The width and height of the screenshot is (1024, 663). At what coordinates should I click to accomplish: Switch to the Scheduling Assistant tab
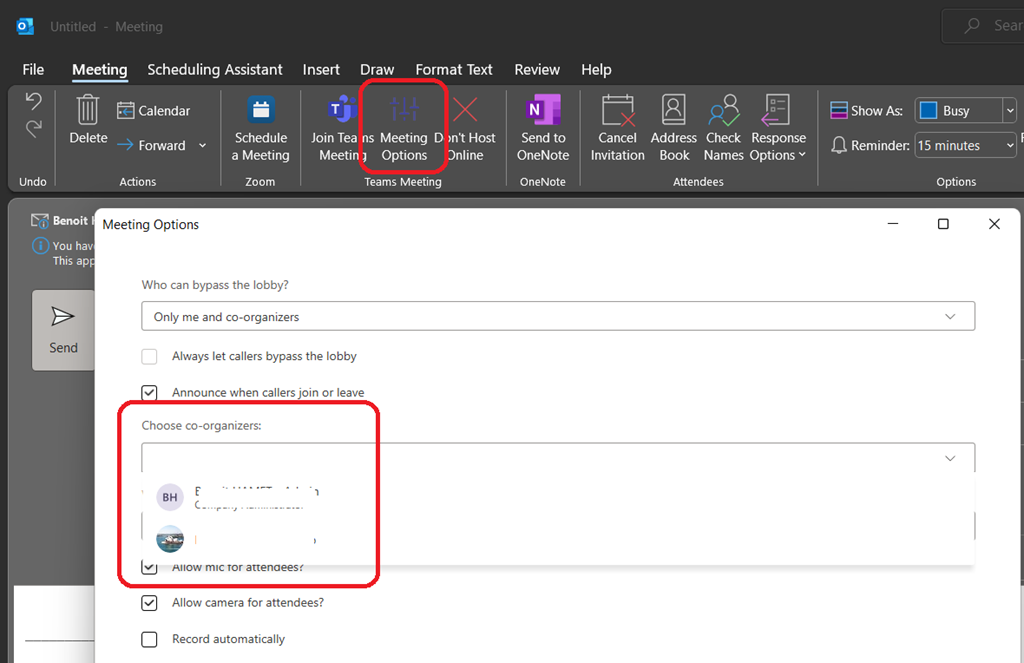point(215,70)
